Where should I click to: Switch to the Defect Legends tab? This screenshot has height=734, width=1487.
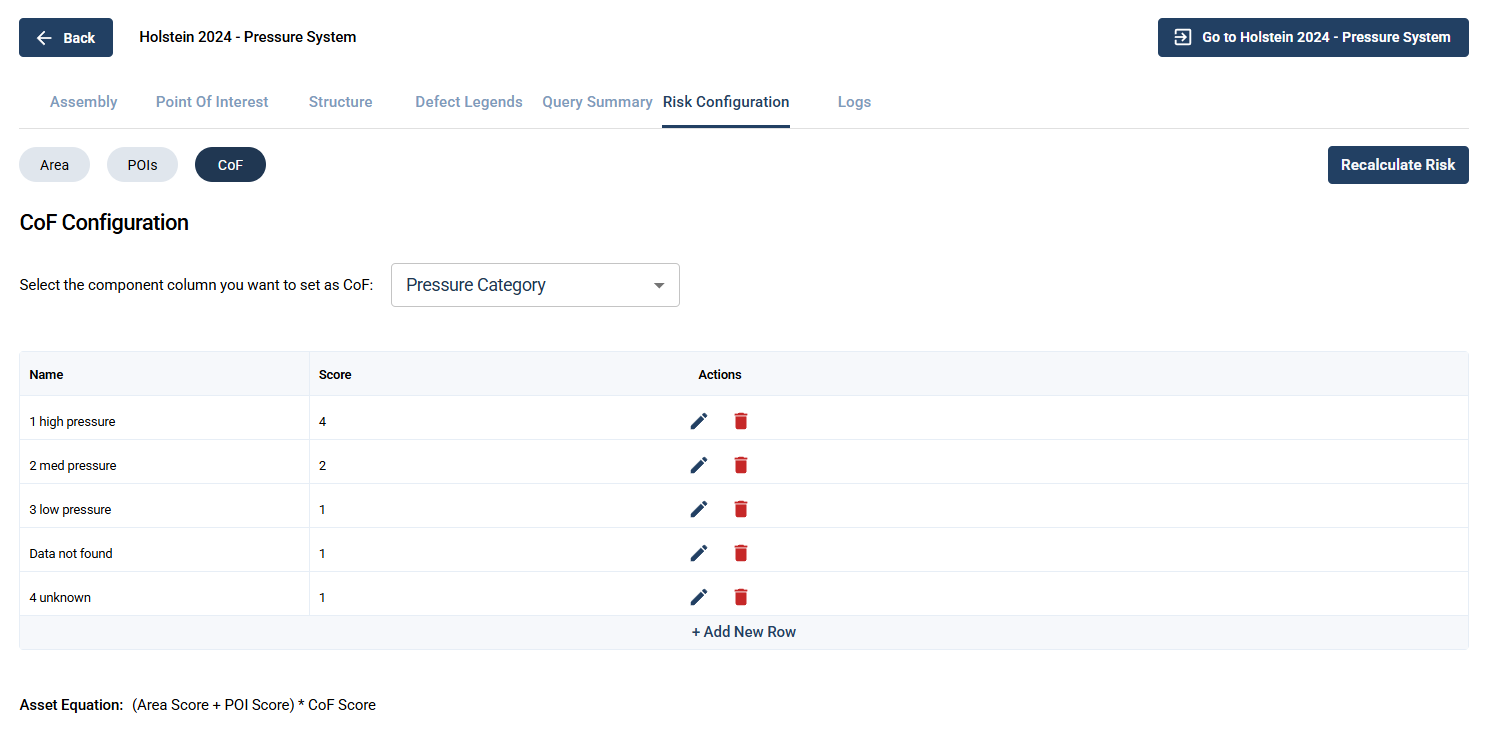[469, 102]
